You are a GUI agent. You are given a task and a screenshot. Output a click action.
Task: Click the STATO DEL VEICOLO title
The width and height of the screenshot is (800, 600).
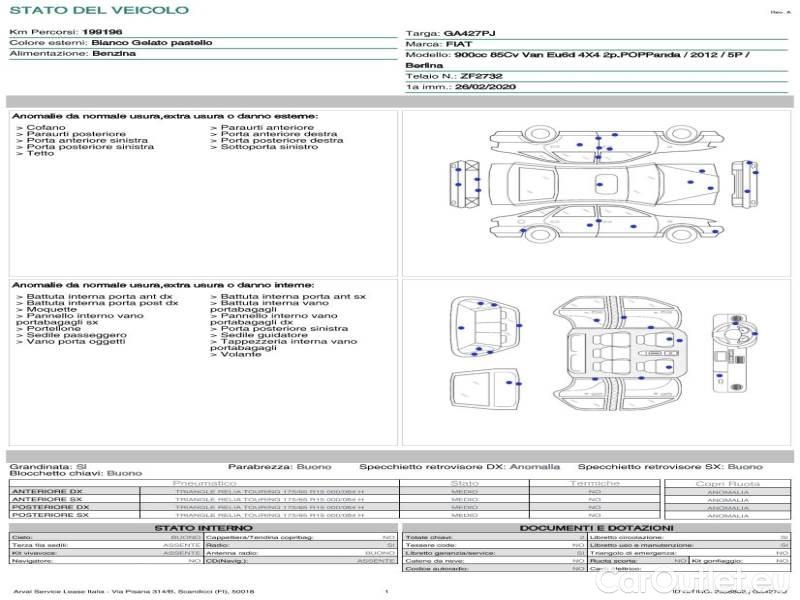point(99,10)
